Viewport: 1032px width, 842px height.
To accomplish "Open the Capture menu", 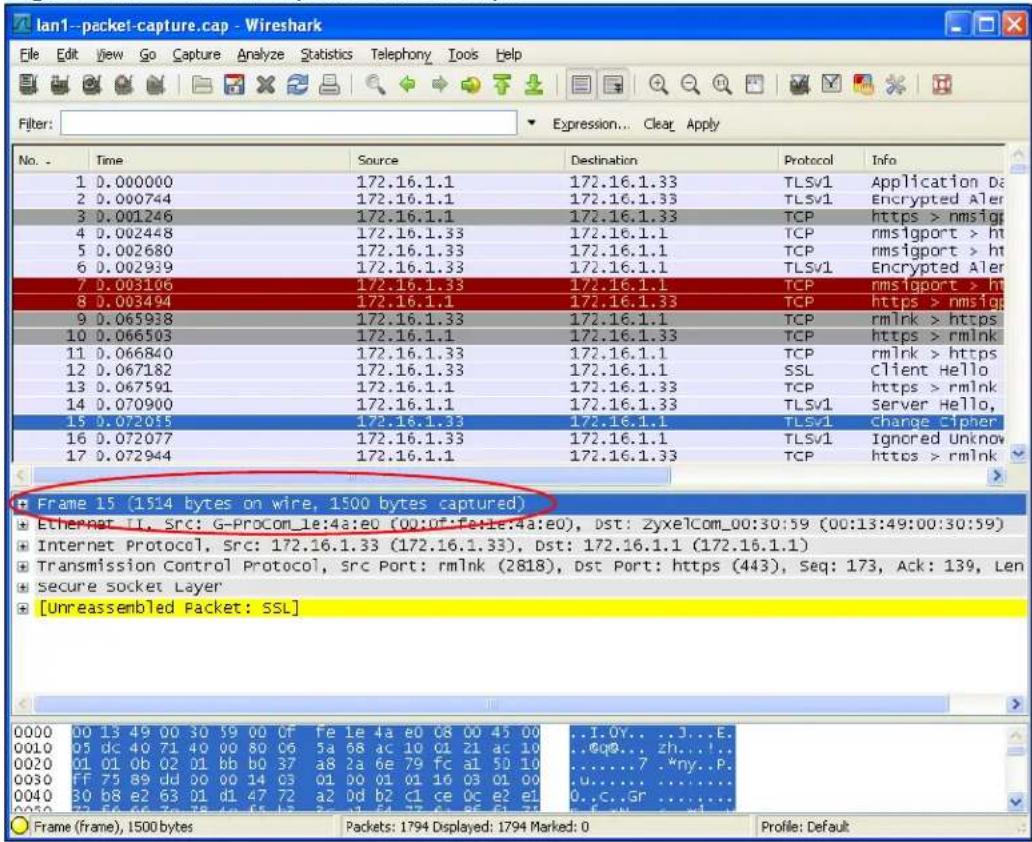I will [x=196, y=55].
